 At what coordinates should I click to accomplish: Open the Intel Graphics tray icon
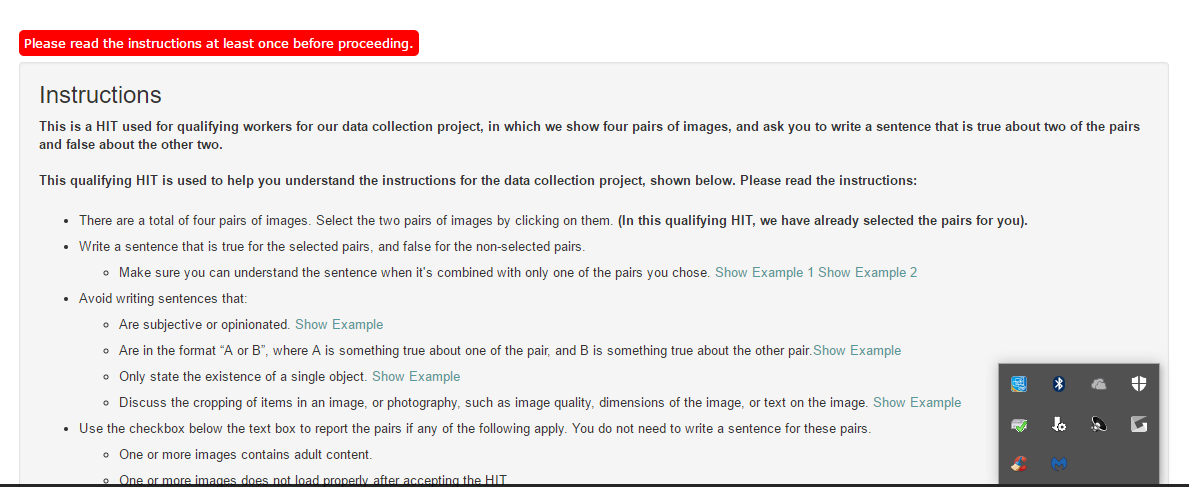1019,385
